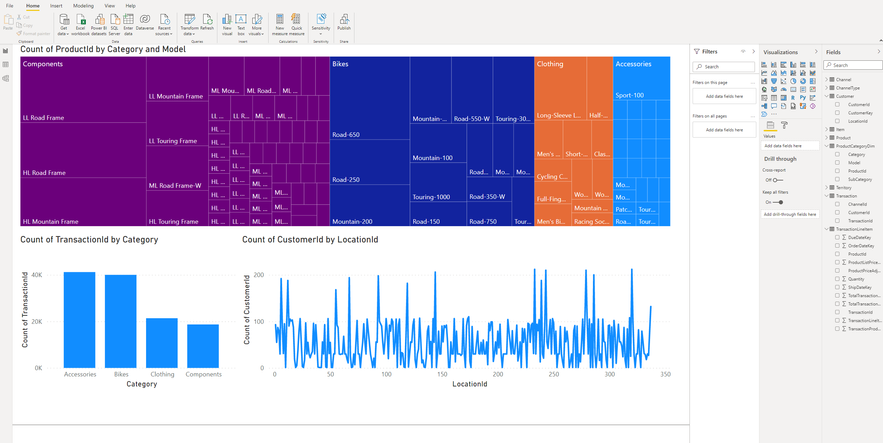Expand the Channel table
Screen dimensions: 883x443
point(826,80)
